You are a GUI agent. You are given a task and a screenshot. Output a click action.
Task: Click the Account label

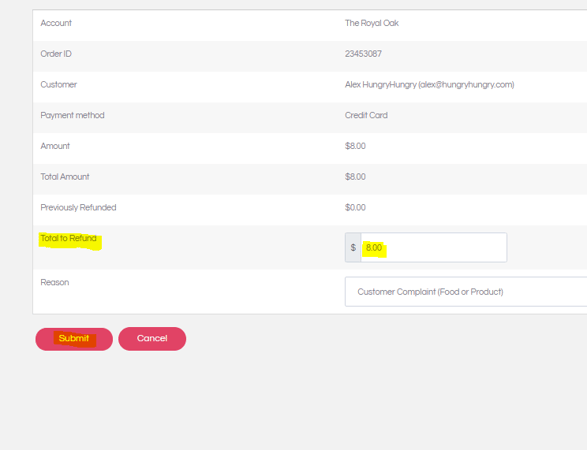tap(56, 23)
